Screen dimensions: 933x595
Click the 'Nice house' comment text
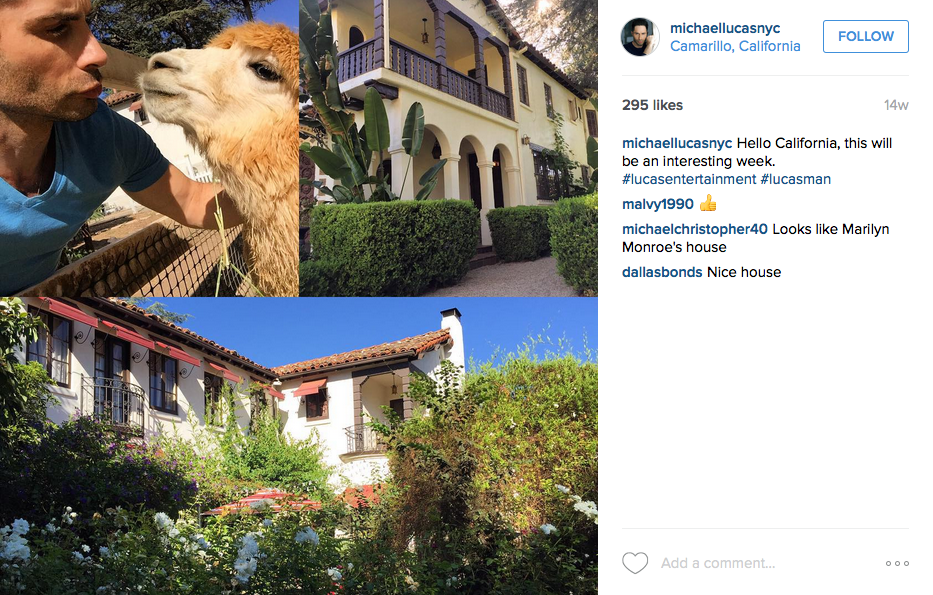click(x=744, y=272)
